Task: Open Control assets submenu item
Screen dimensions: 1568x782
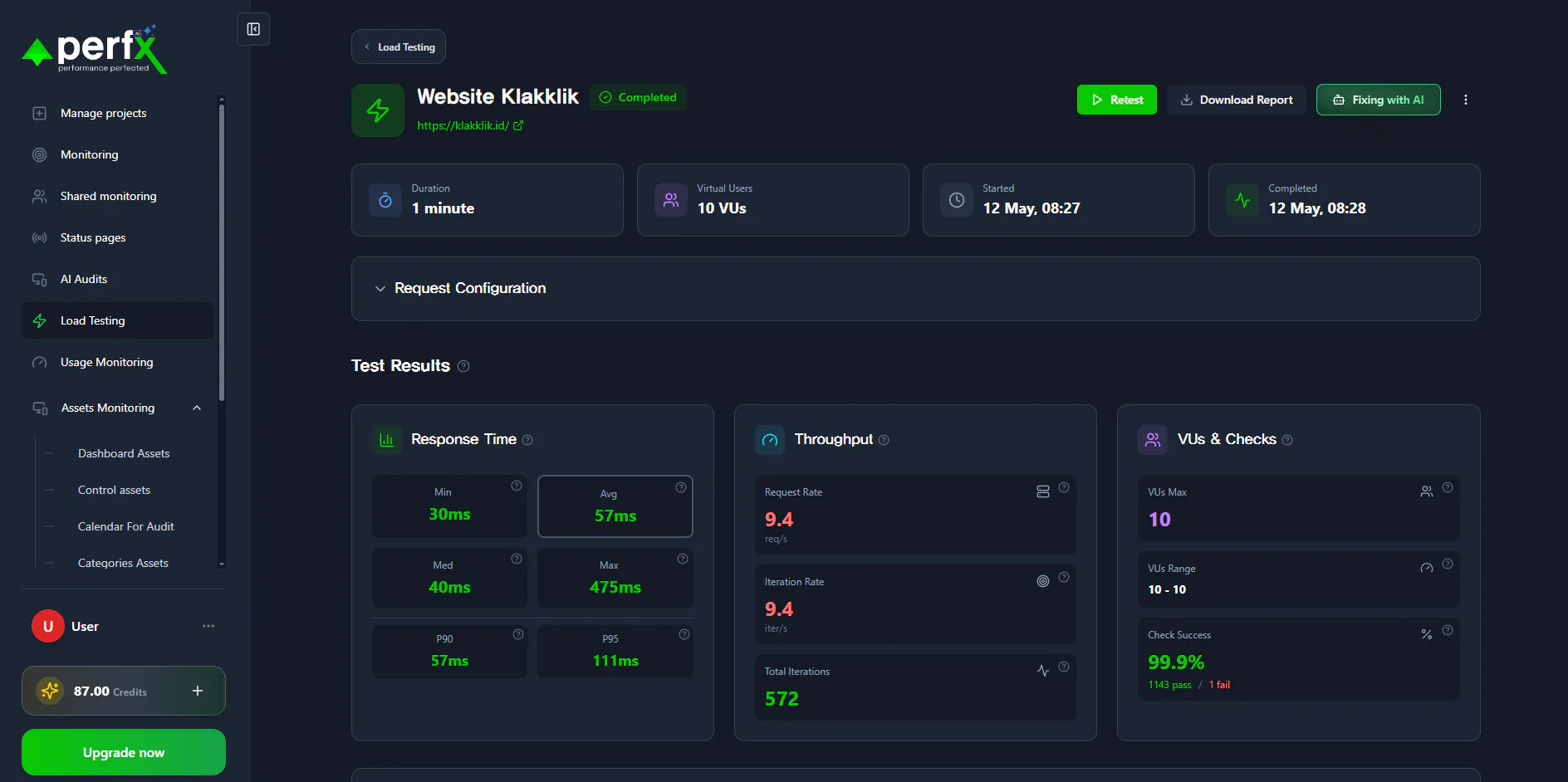Action: click(x=114, y=490)
